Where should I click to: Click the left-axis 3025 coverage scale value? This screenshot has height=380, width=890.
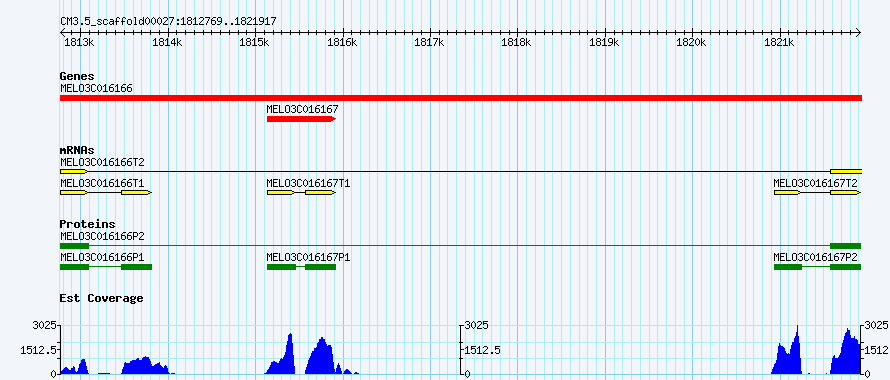[45, 325]
